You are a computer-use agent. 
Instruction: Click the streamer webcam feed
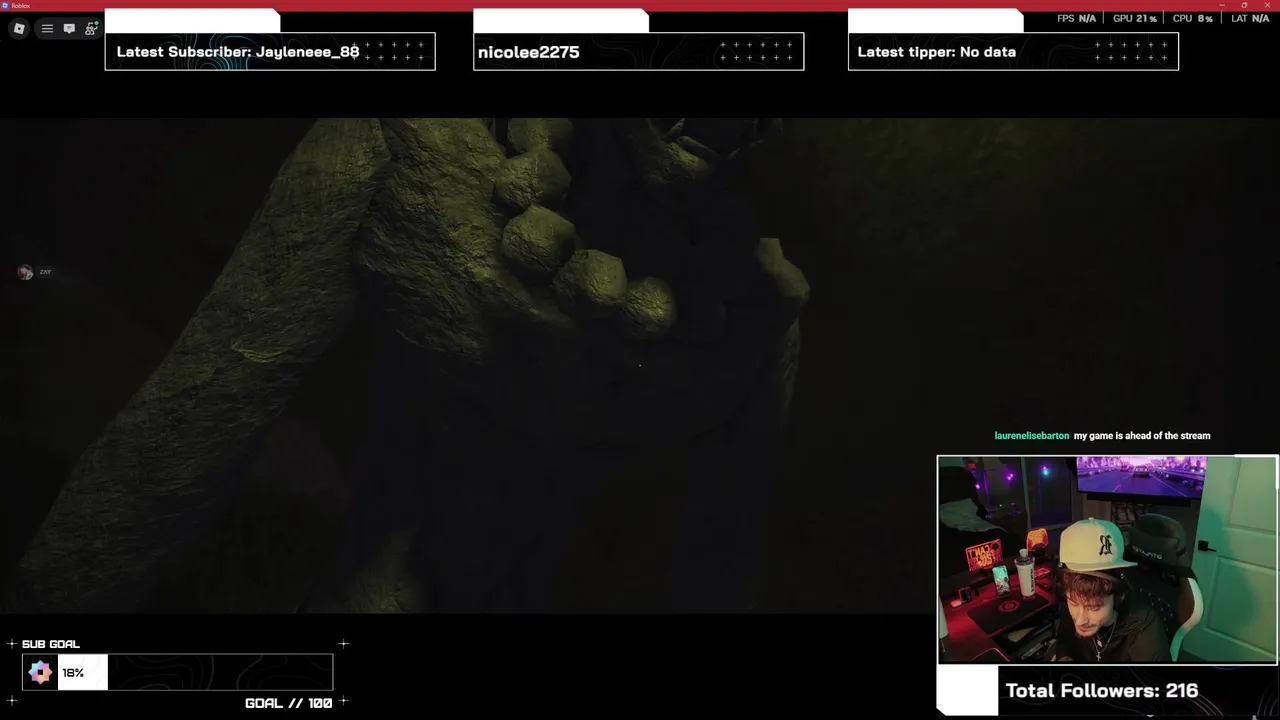click(1107, 560)
